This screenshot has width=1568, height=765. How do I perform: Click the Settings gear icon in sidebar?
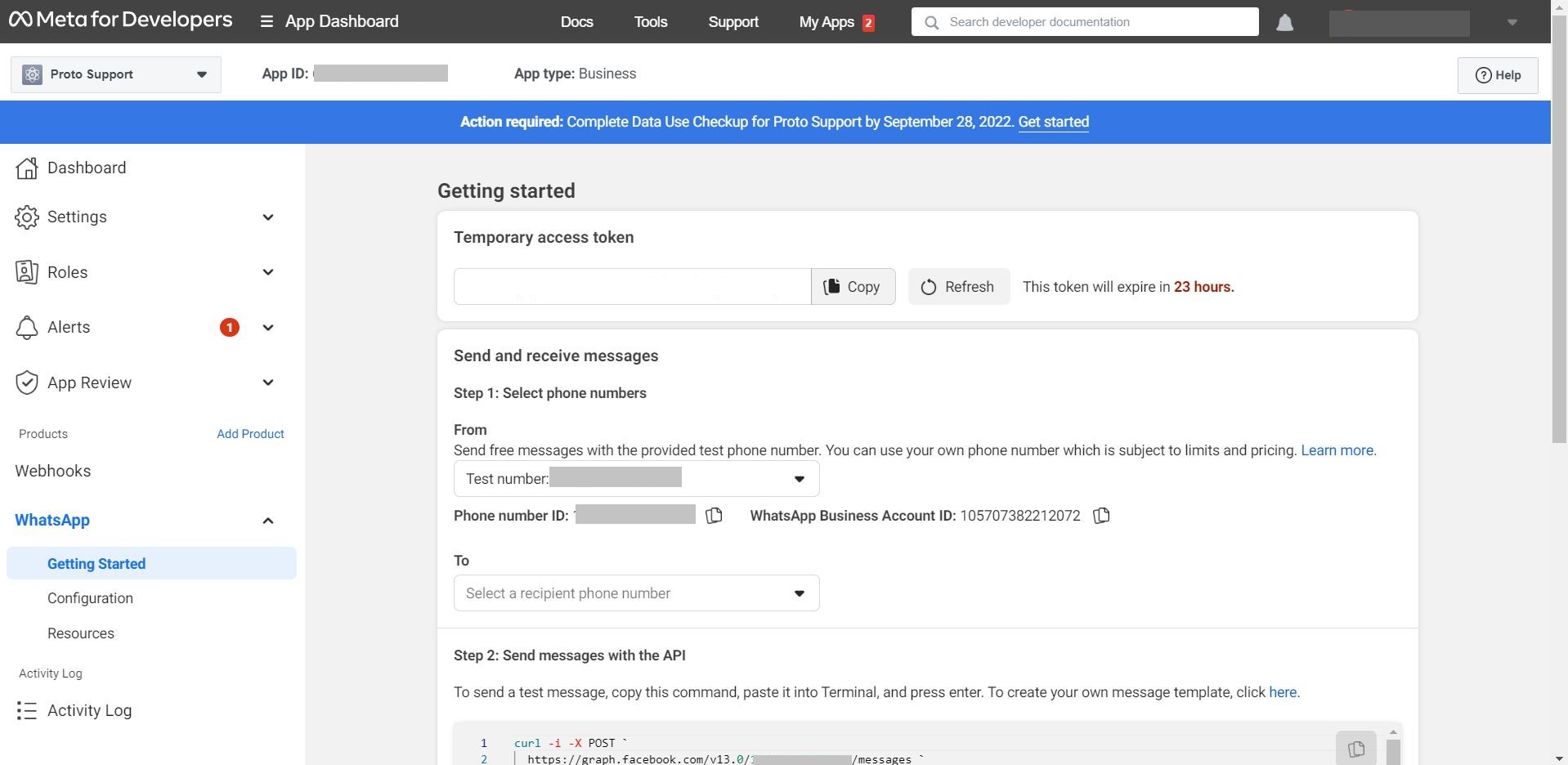click(27, 217)
